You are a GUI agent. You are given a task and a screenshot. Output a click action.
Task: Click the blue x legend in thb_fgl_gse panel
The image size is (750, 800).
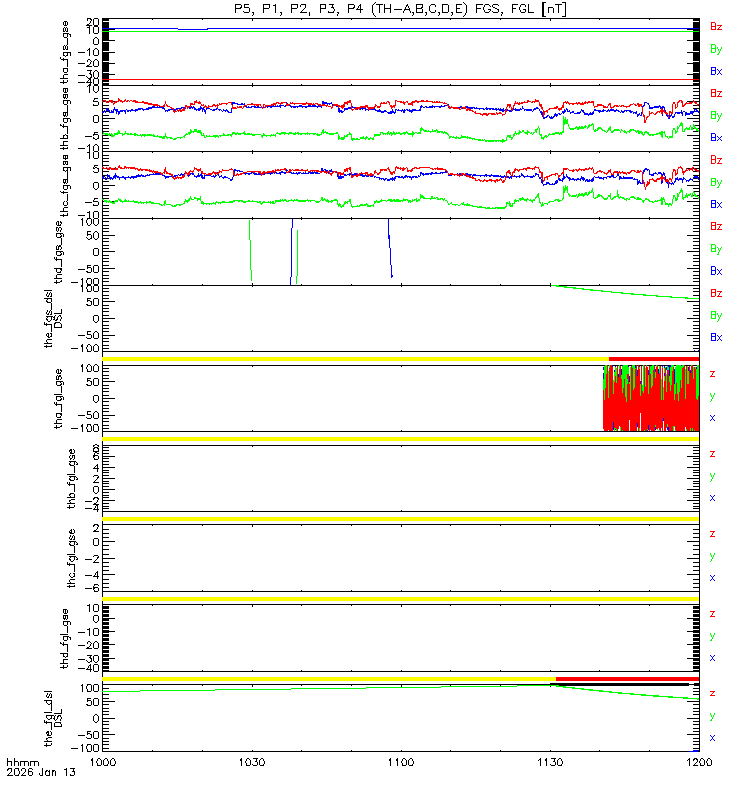point(712,498)
